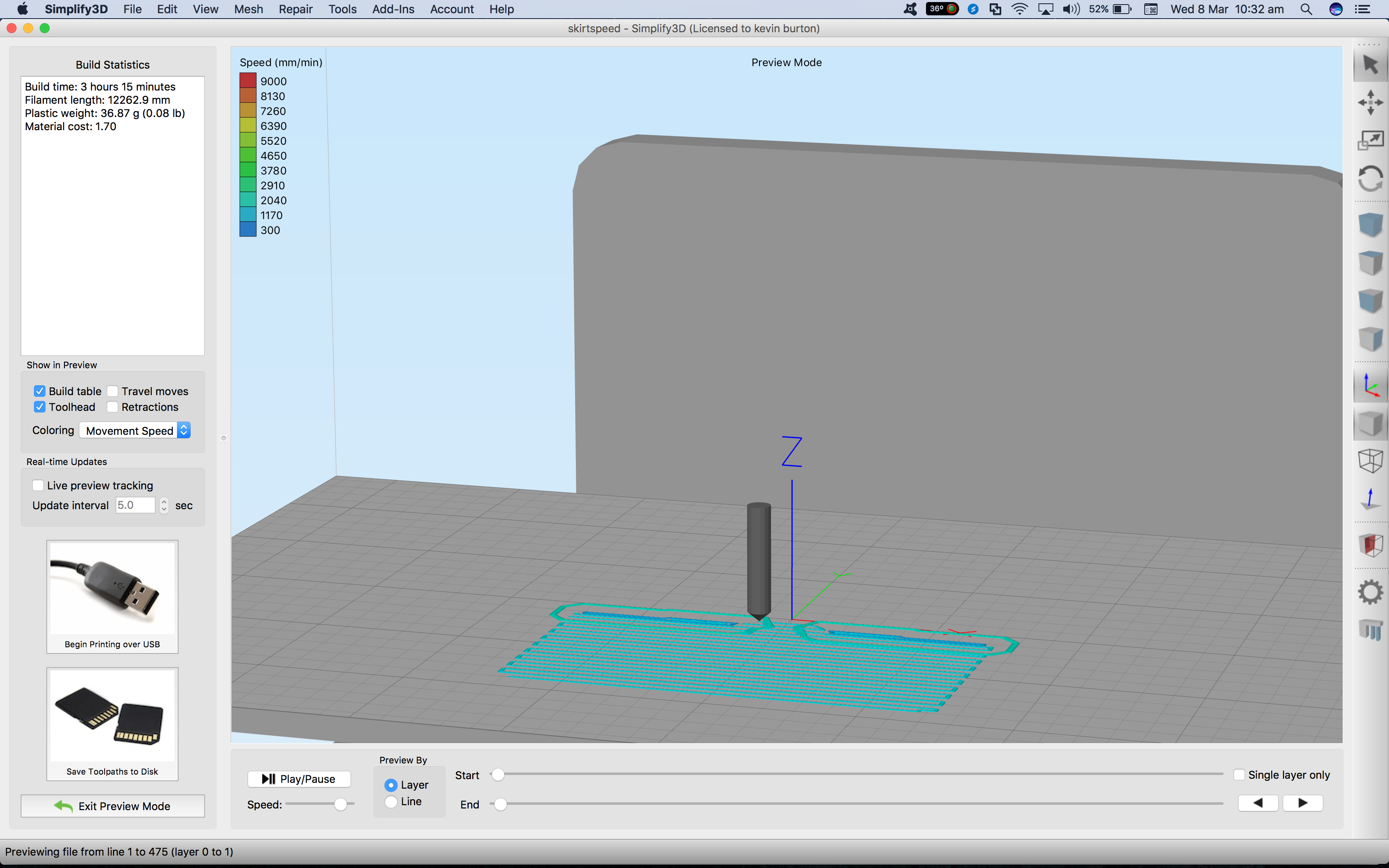Click the Build Statistics text area
This screenshot has height=868, width=1389.
point(112,216)
